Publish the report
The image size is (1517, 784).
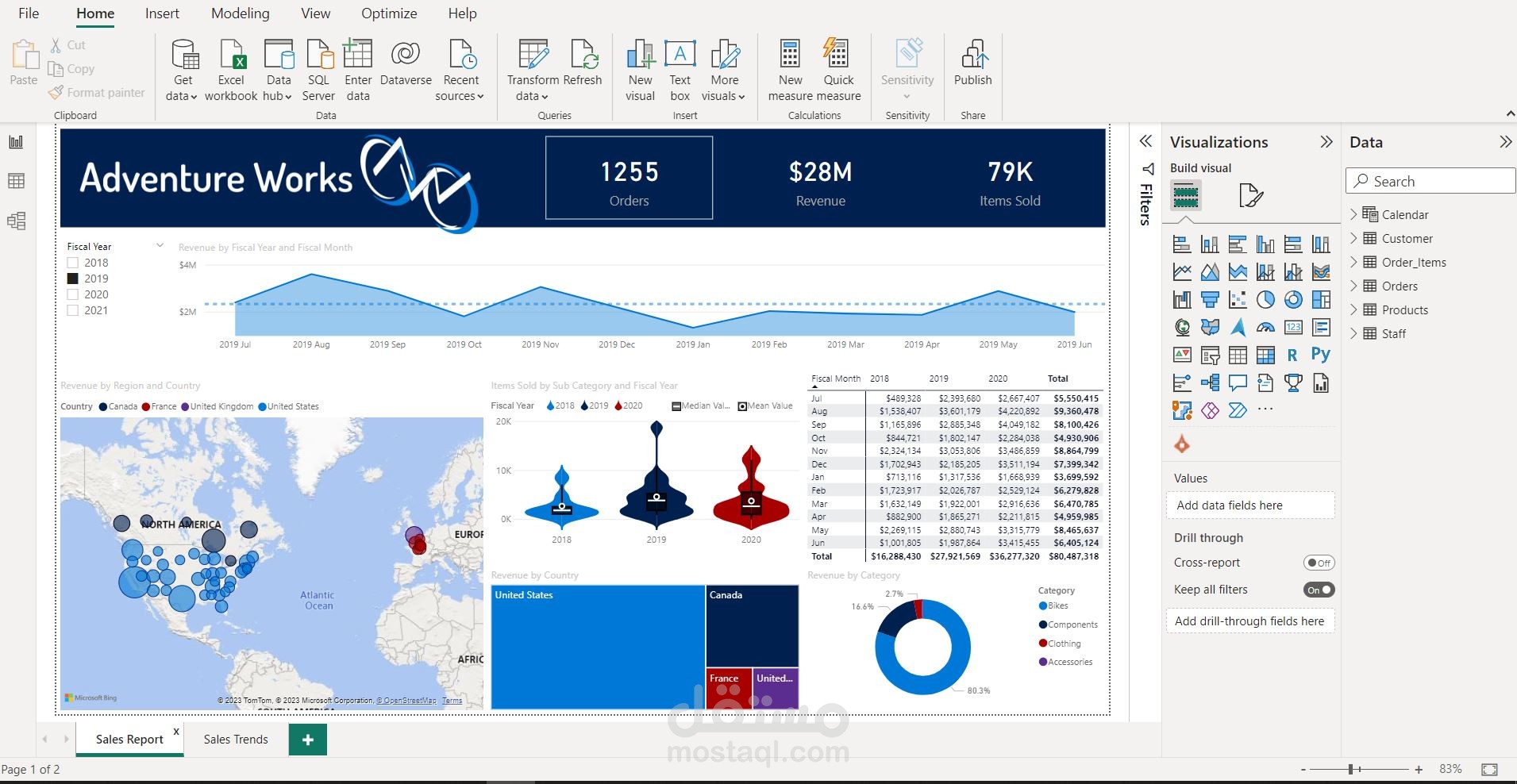972,63
